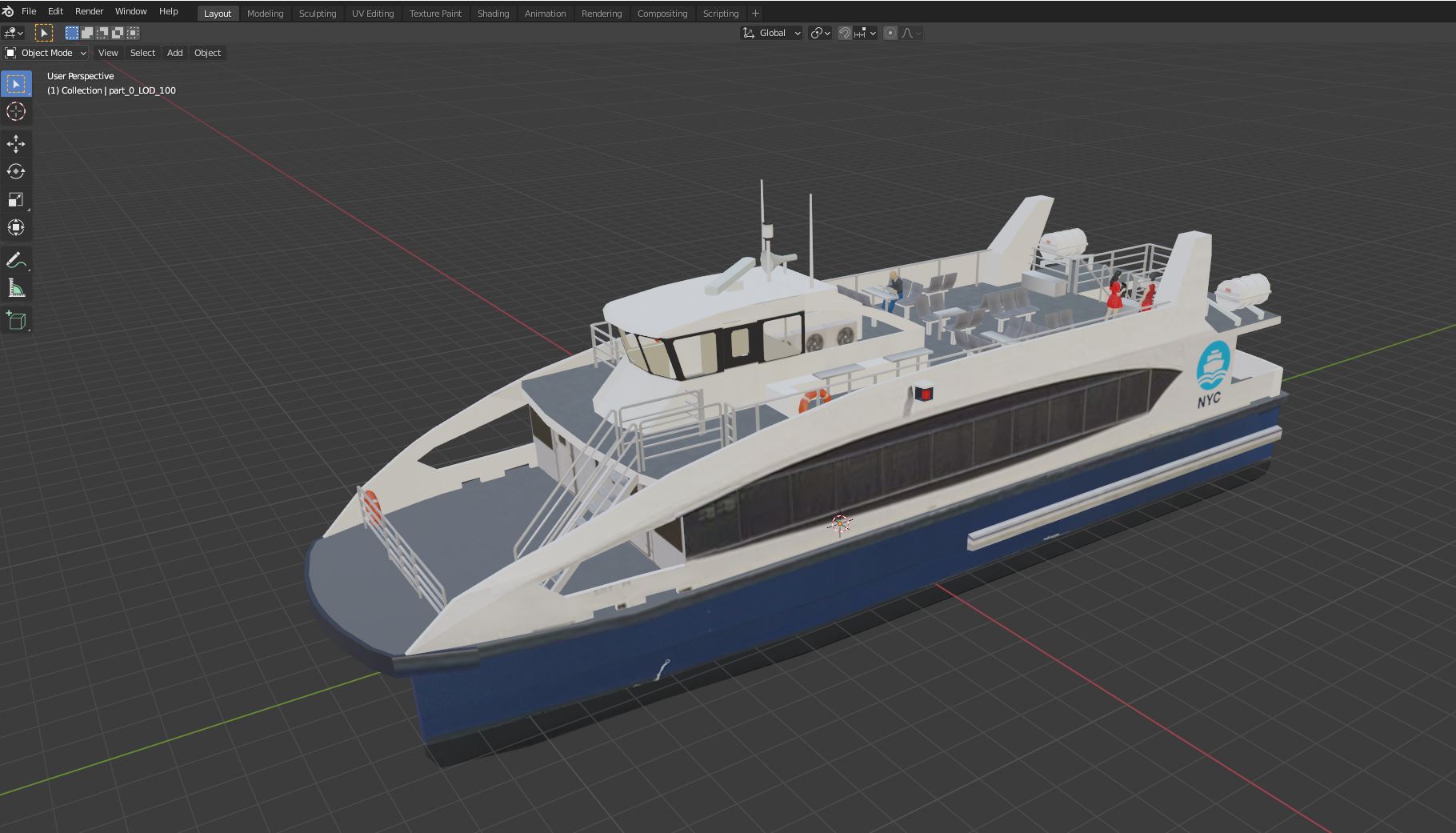Open the viewport Select menu
1456x833 pixels.
tap(142, 53)
